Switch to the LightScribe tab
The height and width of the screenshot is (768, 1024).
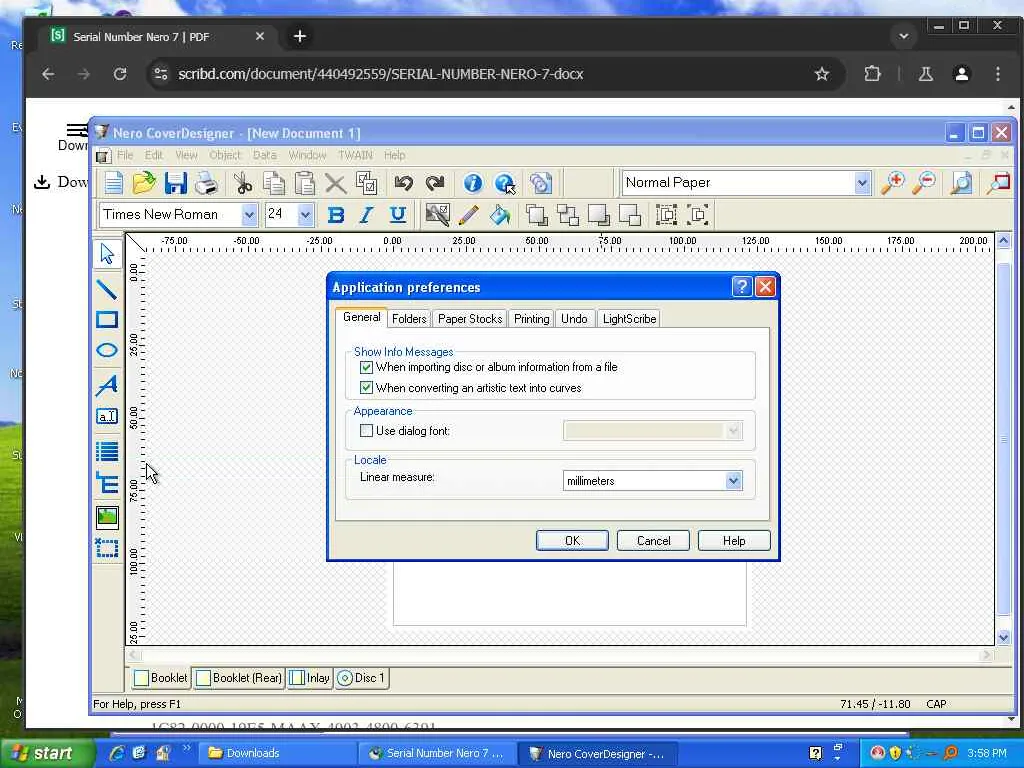coord(629,319)
